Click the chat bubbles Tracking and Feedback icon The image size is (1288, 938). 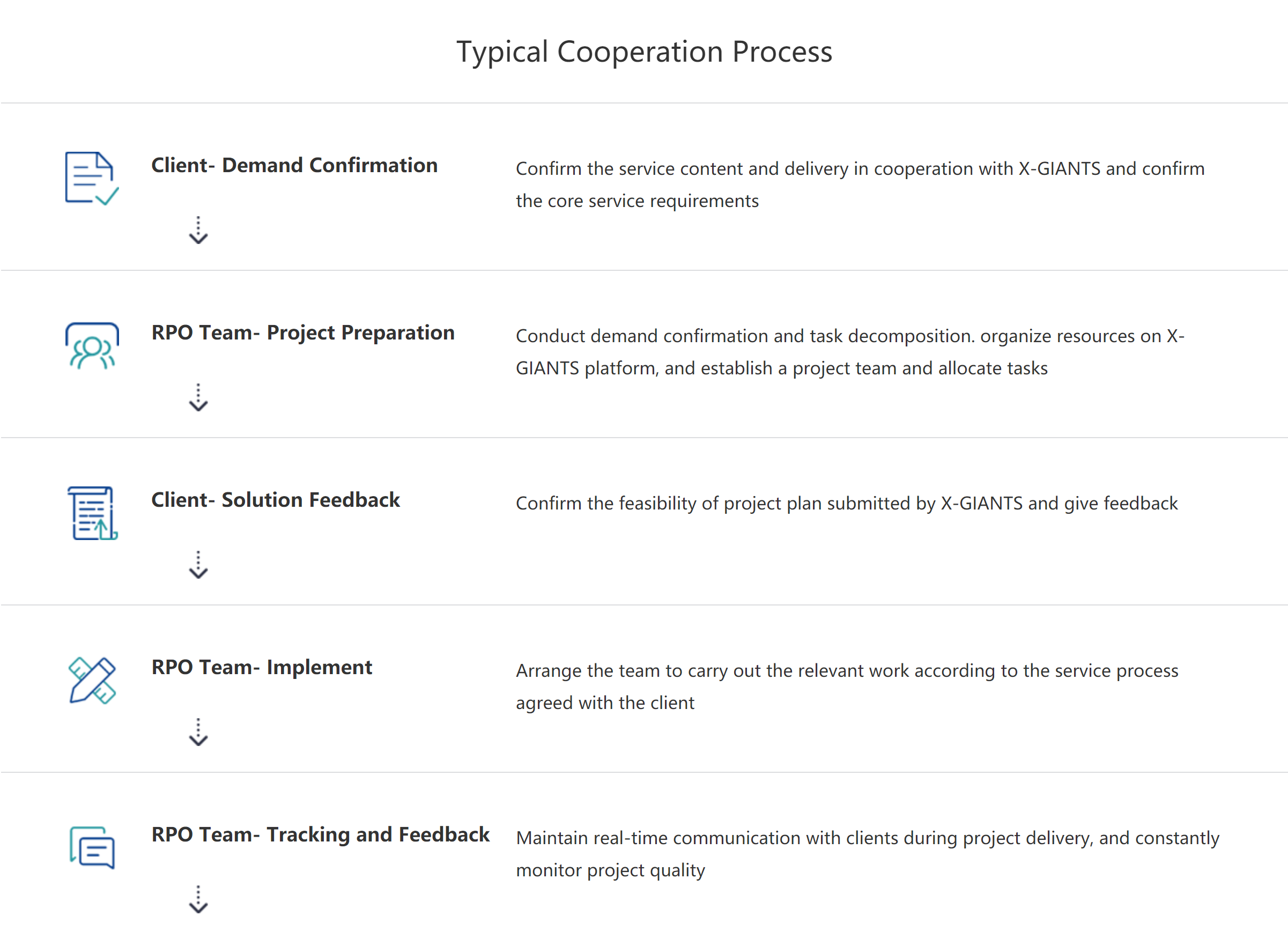click(92, 847)
